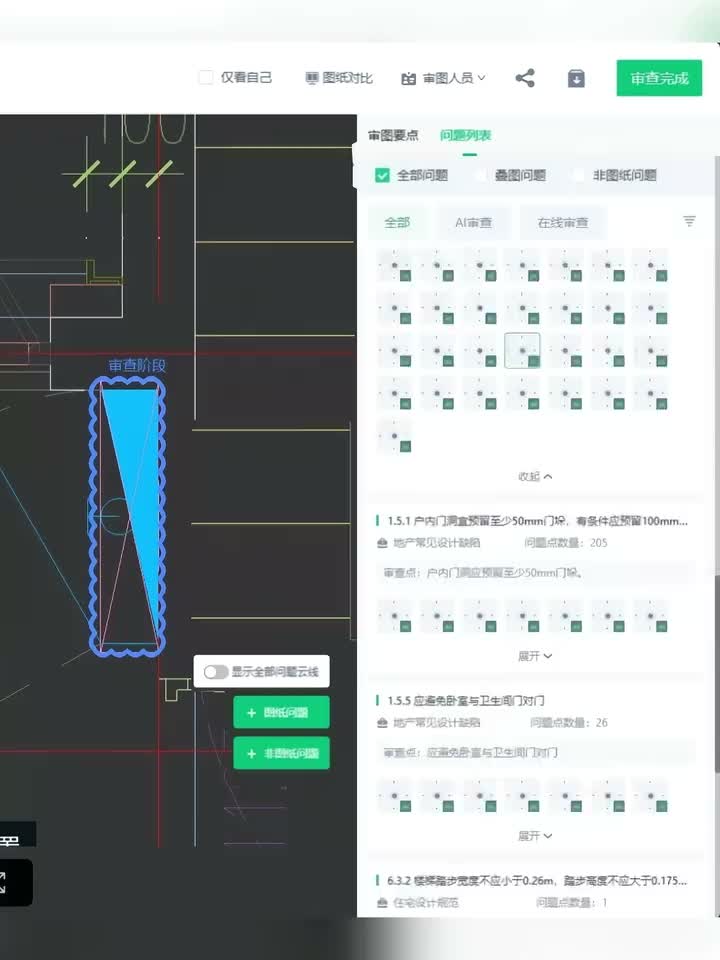720x960 pixels.
Task: Collapse thumbnails with 收起
Action: 535,477
